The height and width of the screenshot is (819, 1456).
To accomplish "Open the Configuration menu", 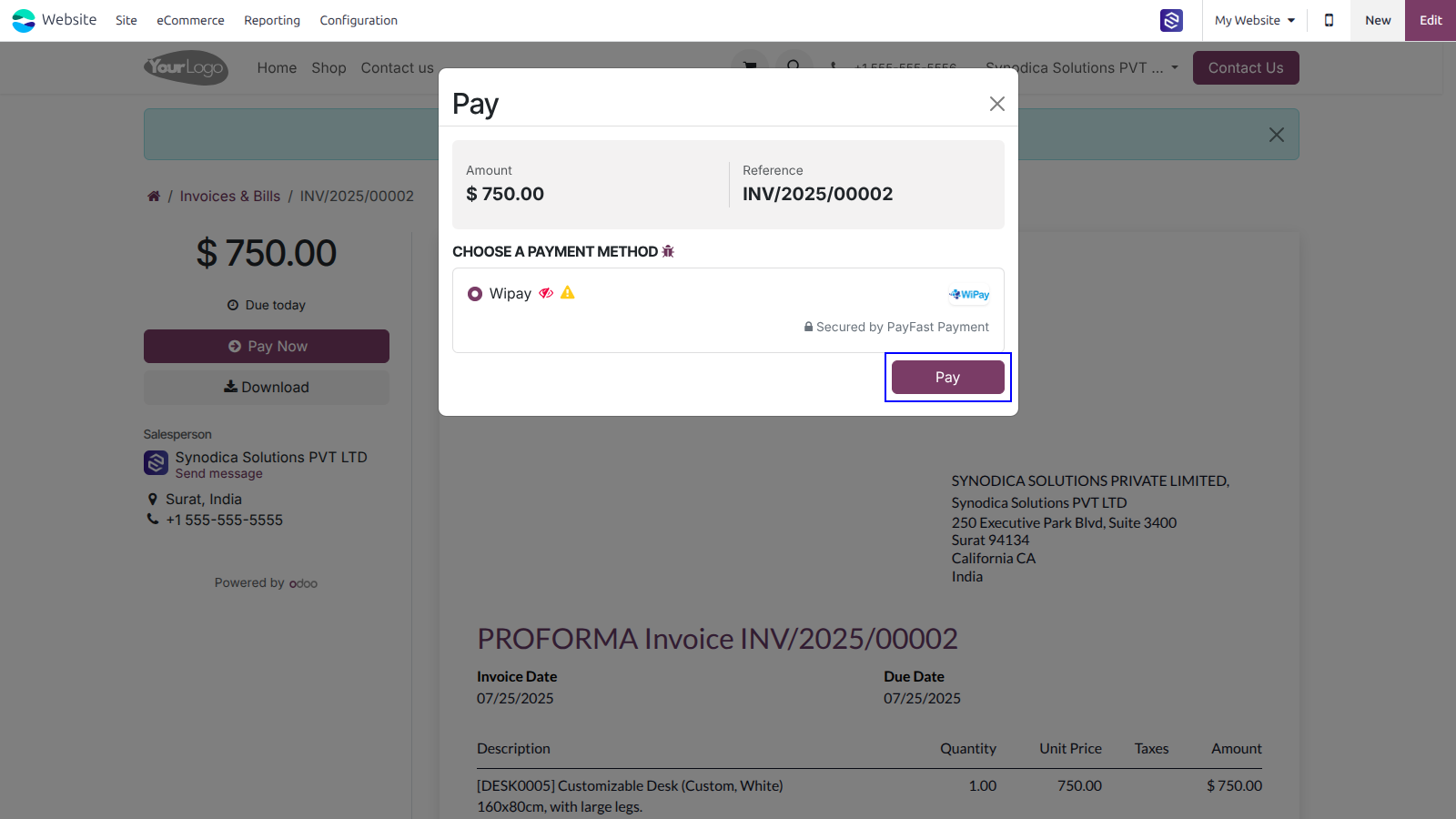I will coord(359,20).
